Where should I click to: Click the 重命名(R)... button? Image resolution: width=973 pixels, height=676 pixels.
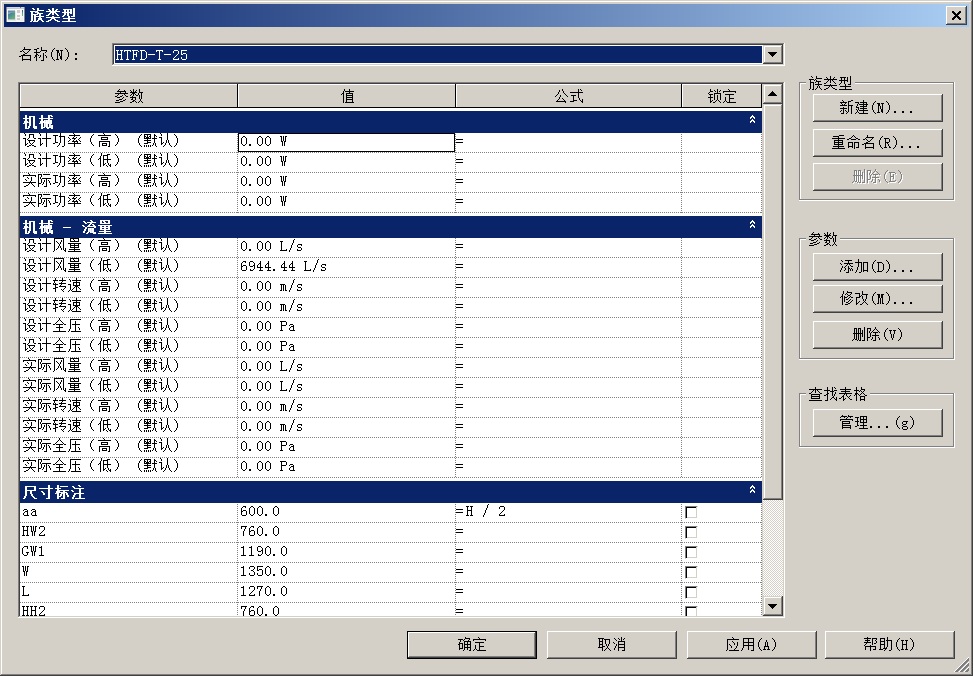(x=877, y=143)
